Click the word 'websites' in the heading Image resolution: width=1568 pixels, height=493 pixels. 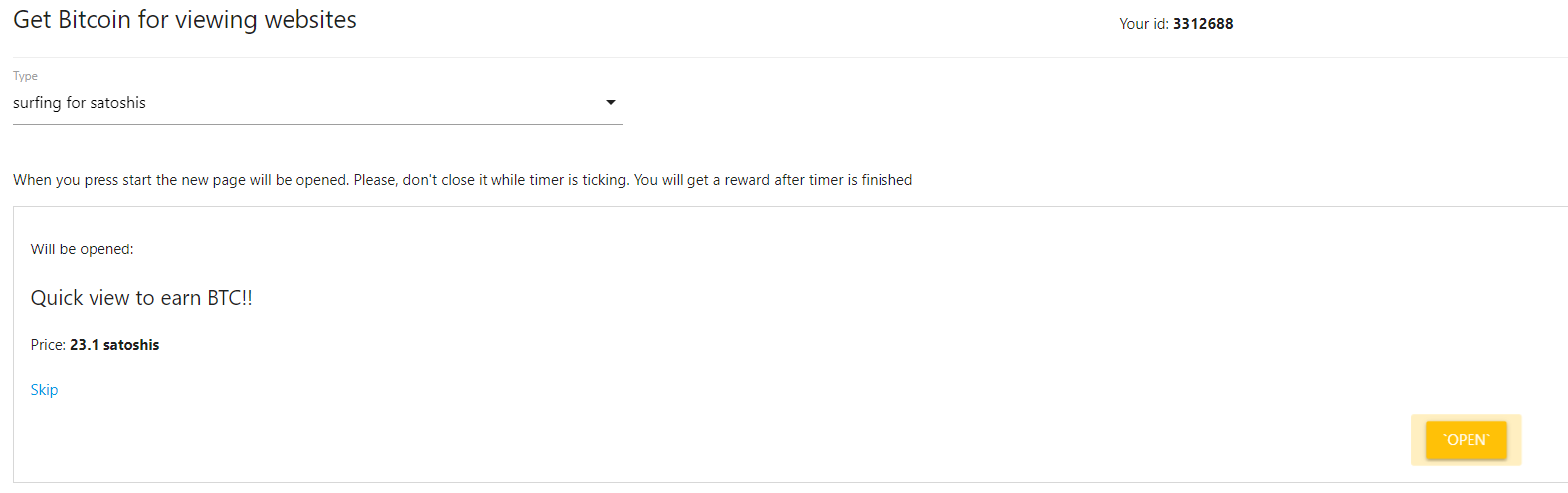310,20
